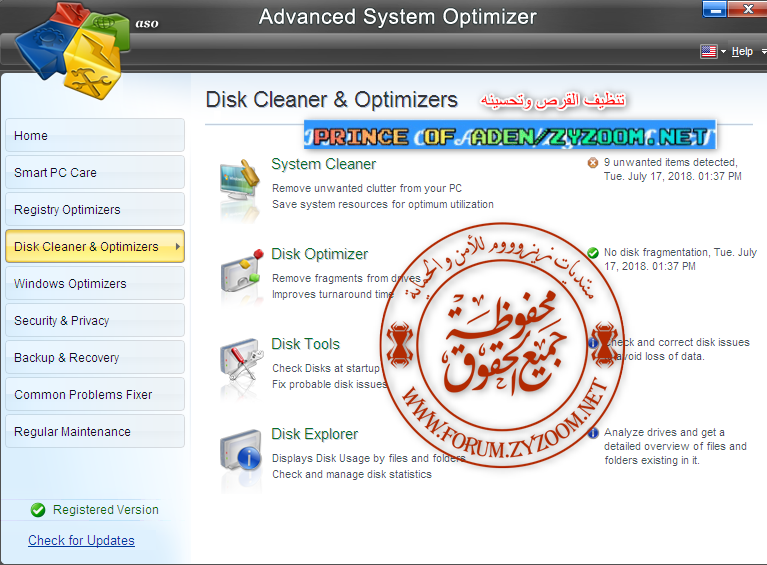Open Regular Maintenance section

(95, 431)
